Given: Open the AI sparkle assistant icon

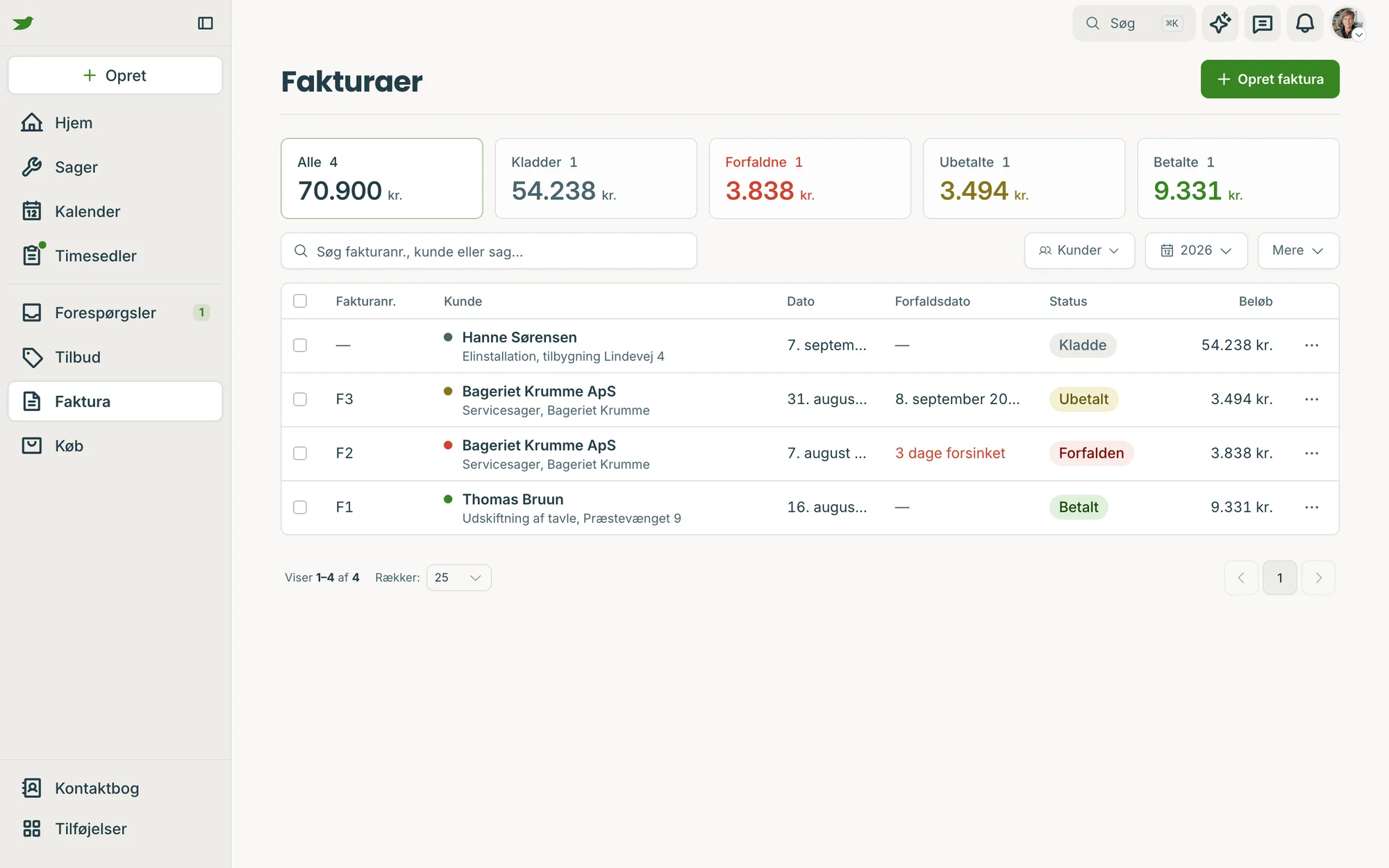Looking at the screenshot, I should pos(1220,24).
